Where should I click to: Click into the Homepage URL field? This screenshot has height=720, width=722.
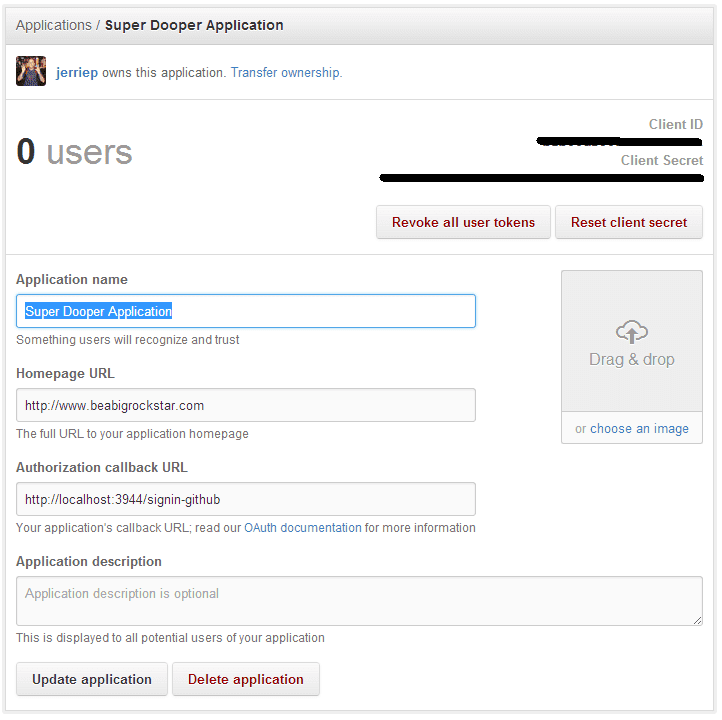[x=246, y=405]
